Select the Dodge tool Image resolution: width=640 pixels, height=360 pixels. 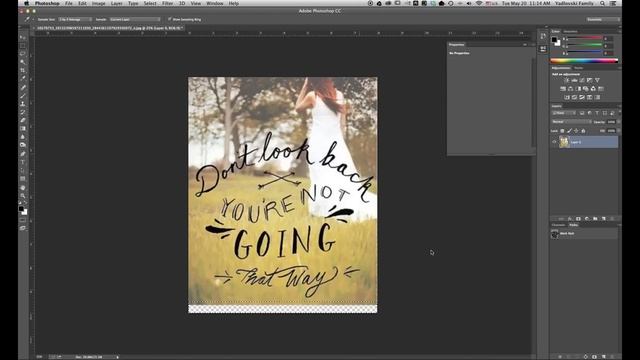point(23,145)
